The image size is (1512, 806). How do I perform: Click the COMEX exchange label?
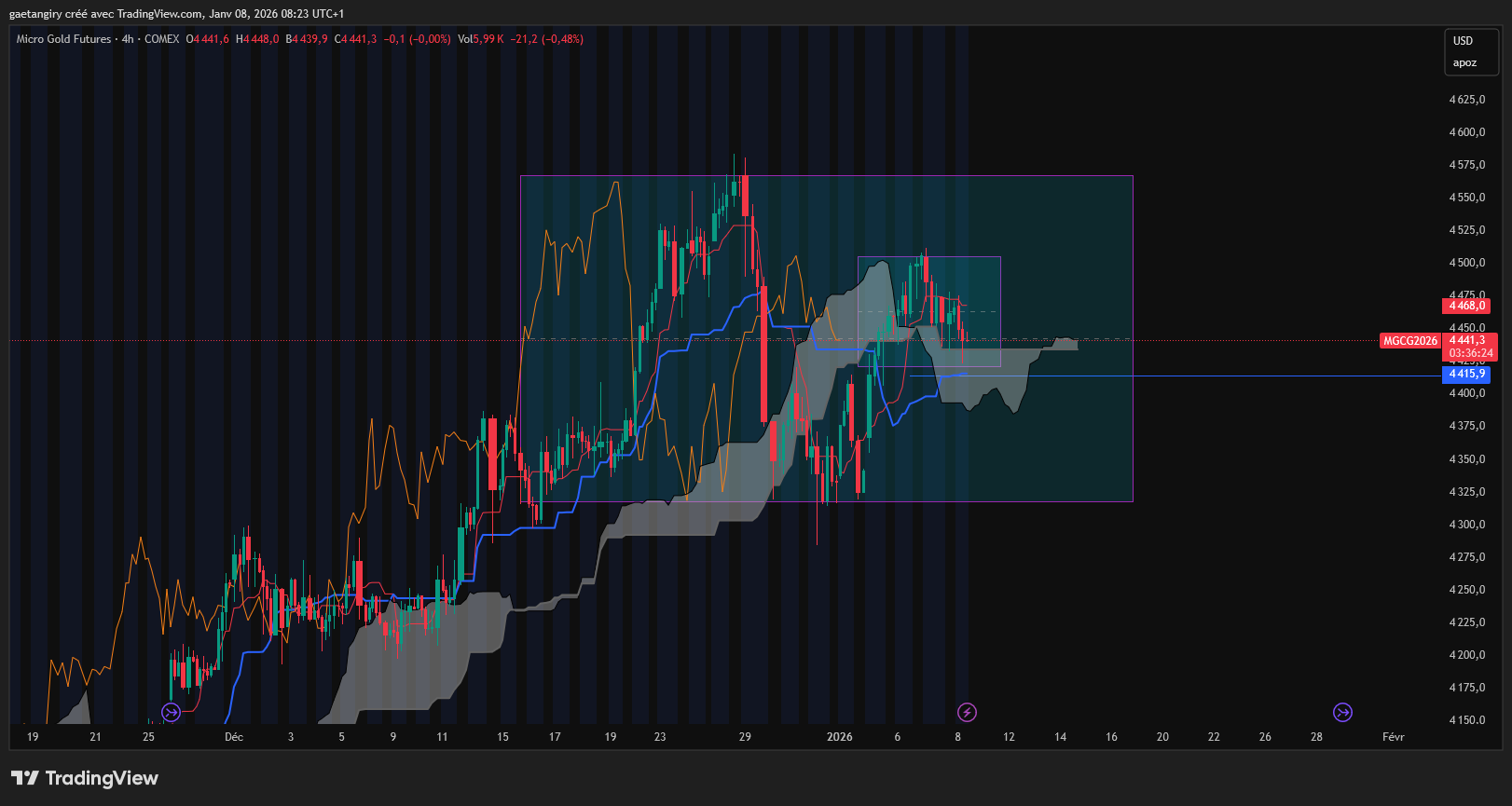tap(161, 39)
